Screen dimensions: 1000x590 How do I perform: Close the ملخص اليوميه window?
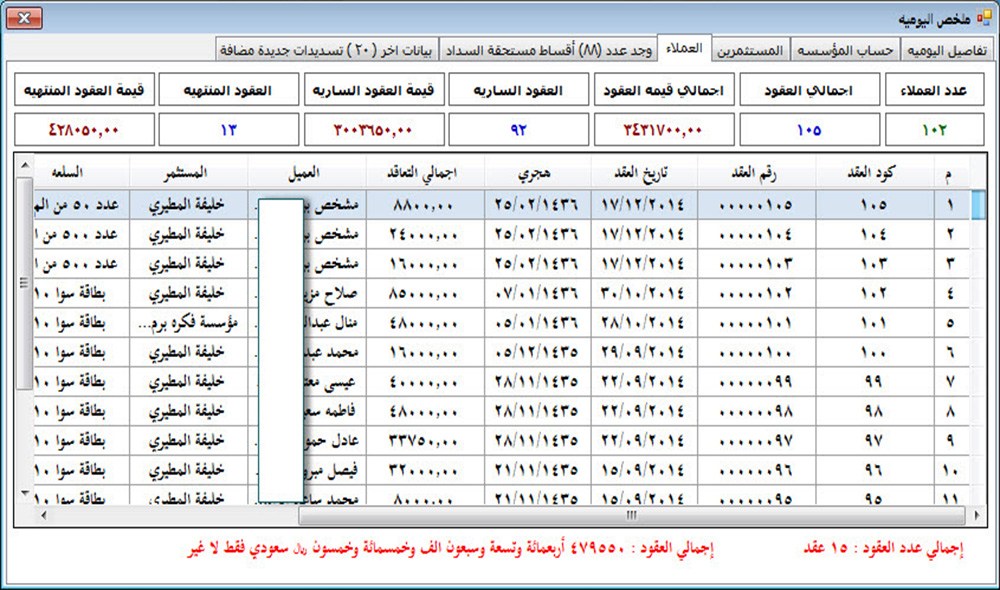[29, 17]
